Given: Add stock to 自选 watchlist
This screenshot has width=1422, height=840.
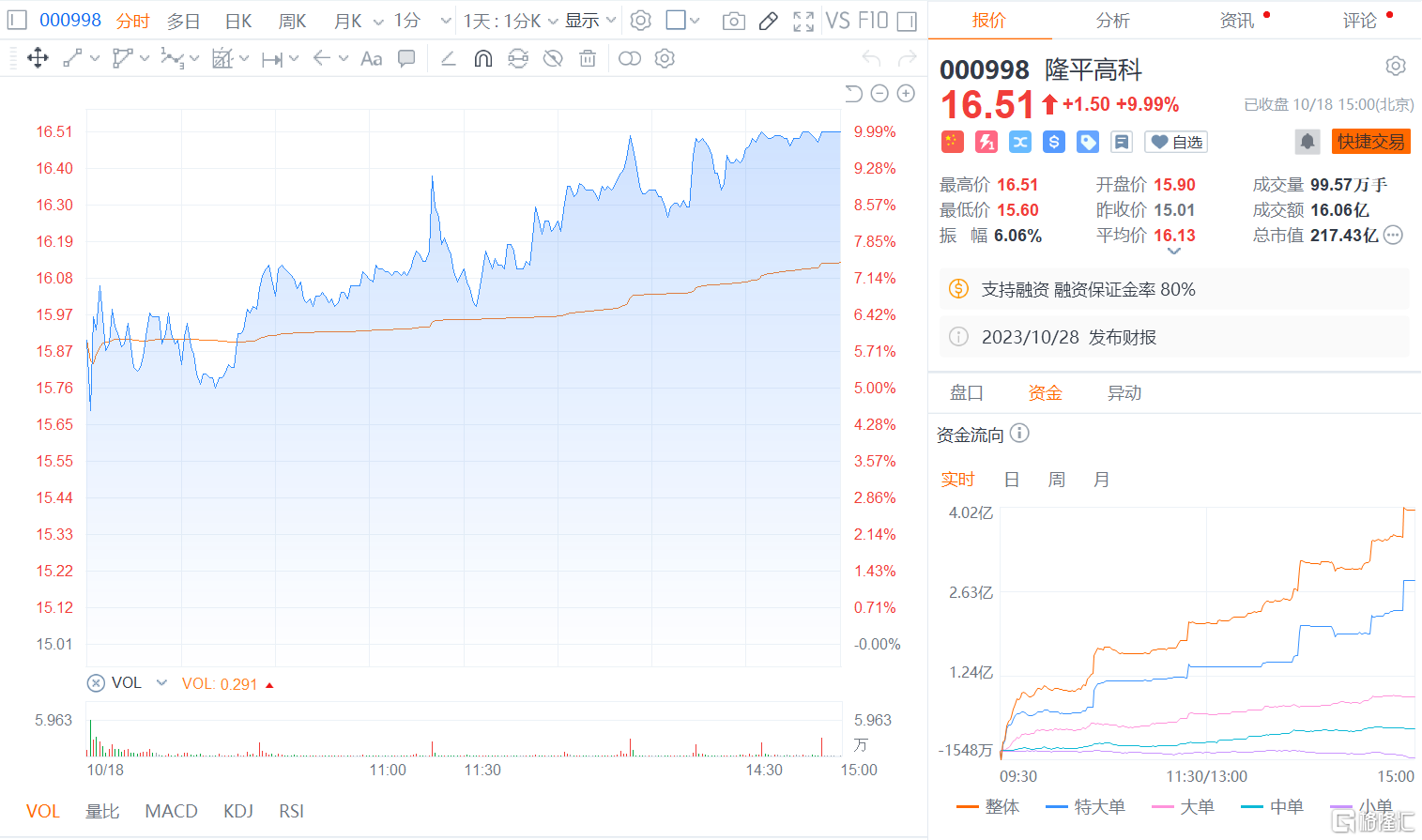Looking at the screenshot, I should pos(1176,142).
